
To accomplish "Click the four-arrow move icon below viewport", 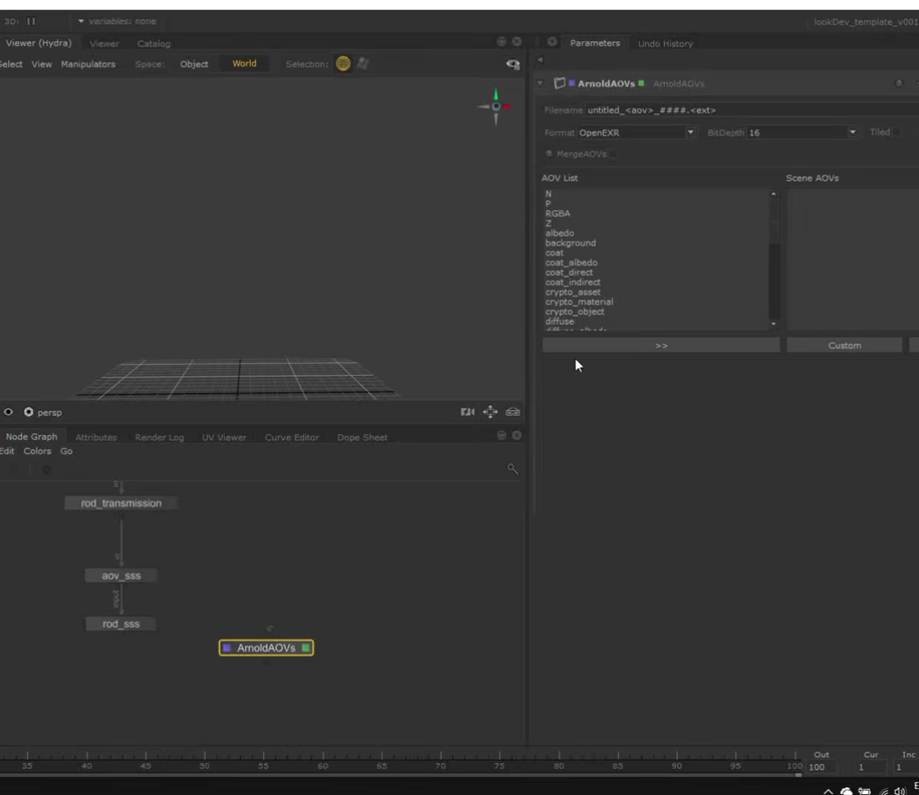I will pyautogui.click(x=490, y=412).
